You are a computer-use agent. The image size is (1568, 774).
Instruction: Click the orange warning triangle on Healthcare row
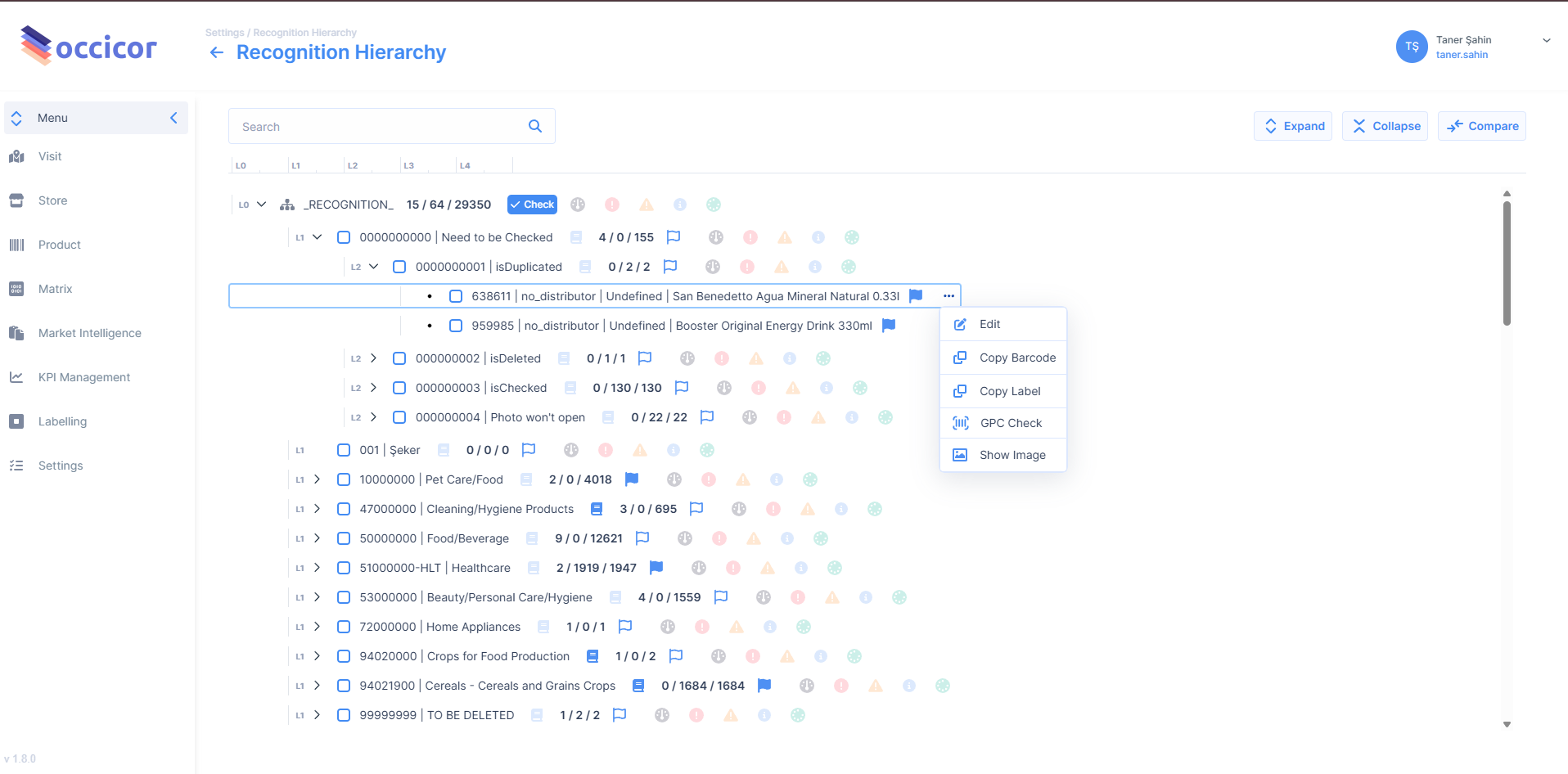point(767,568)
